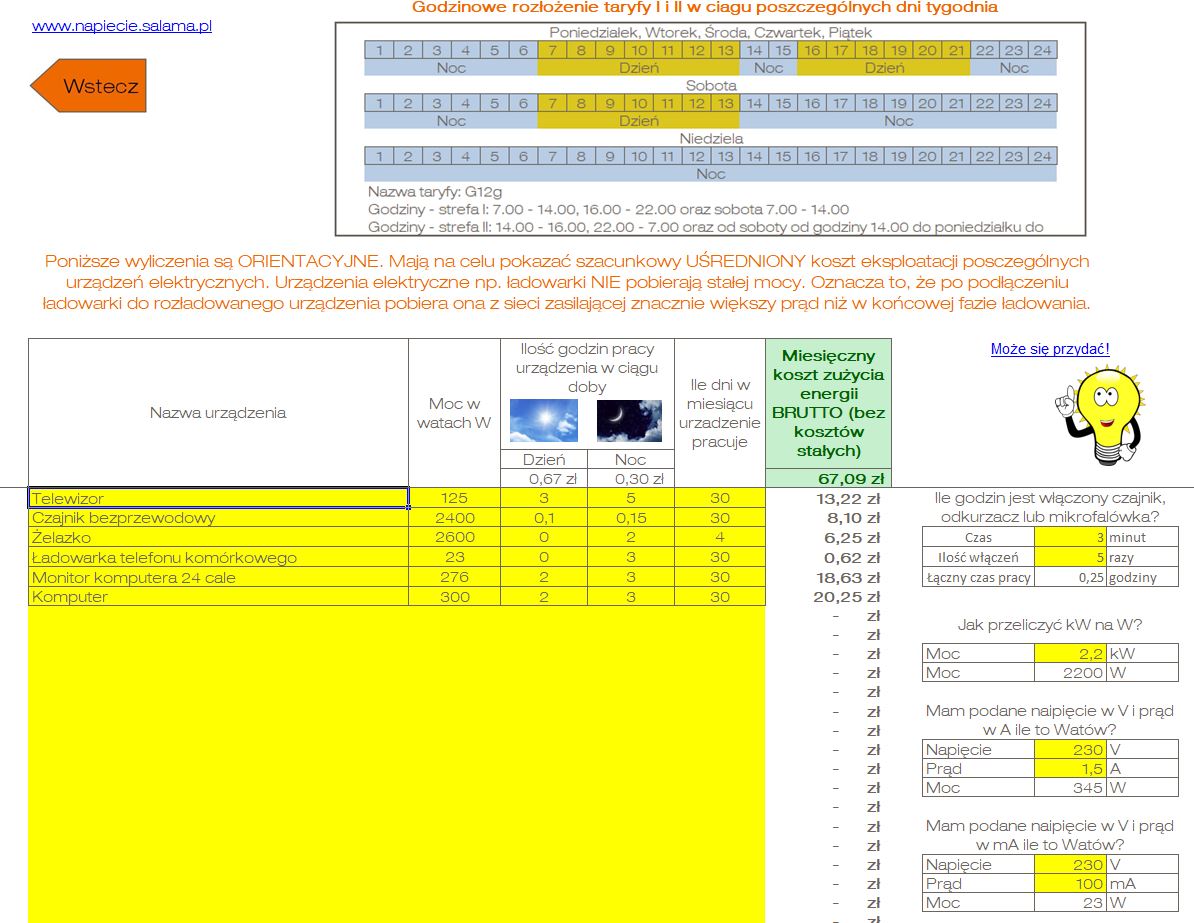1194x923 pixels.
Task: Select the Żelazko days-per-month cell
Action: click(720, 537)
